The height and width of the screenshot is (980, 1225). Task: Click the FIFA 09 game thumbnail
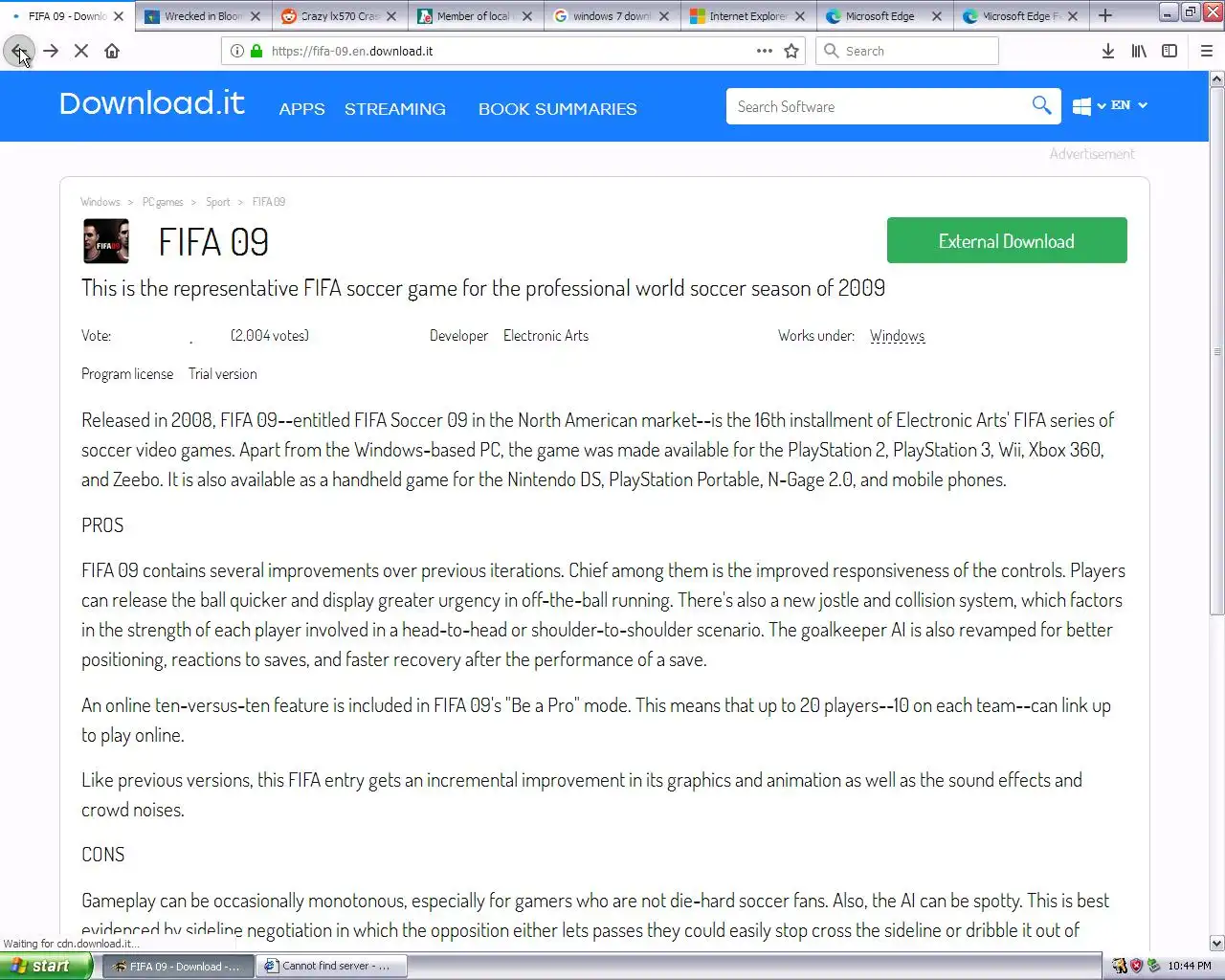(105, 241)
